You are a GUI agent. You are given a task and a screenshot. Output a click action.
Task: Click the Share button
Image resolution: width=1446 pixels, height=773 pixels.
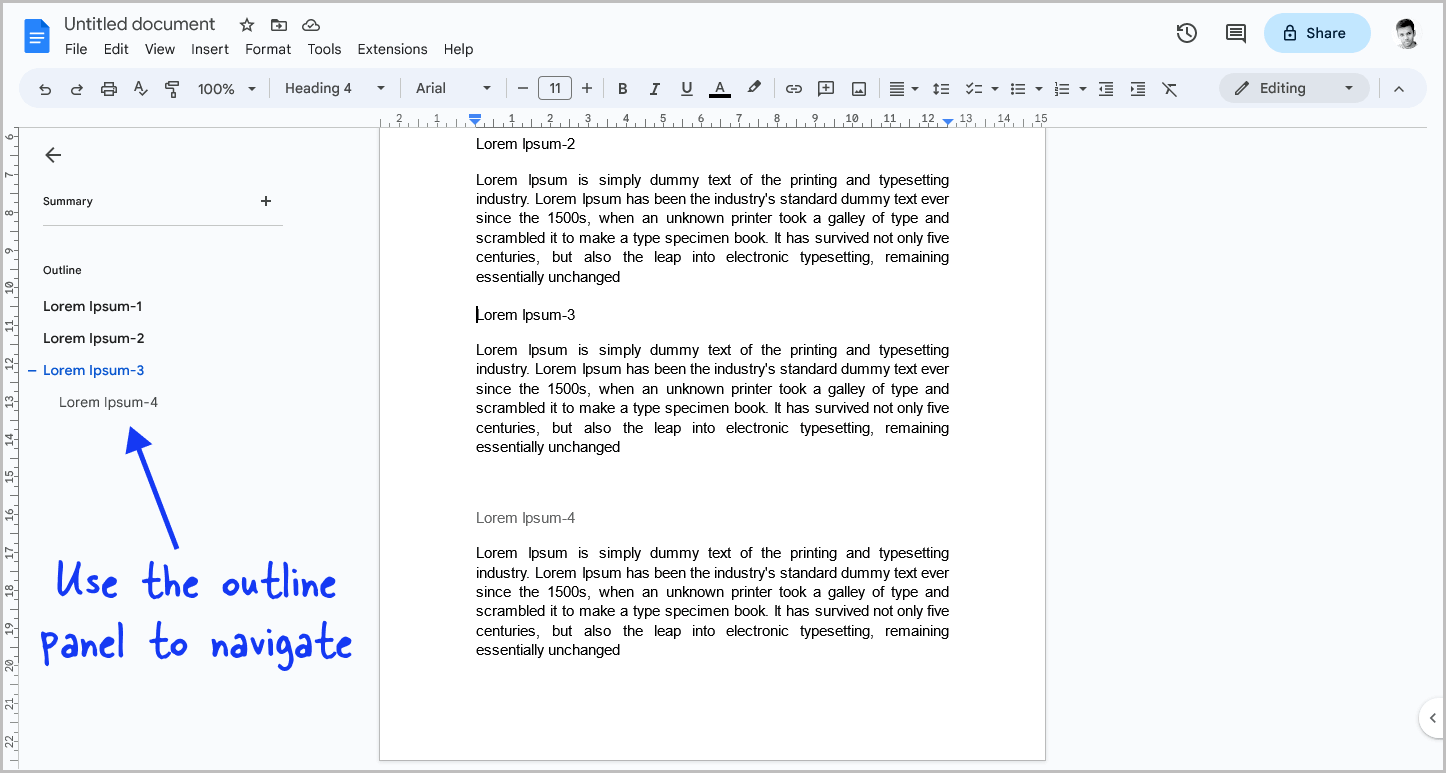click(1317, 33)
